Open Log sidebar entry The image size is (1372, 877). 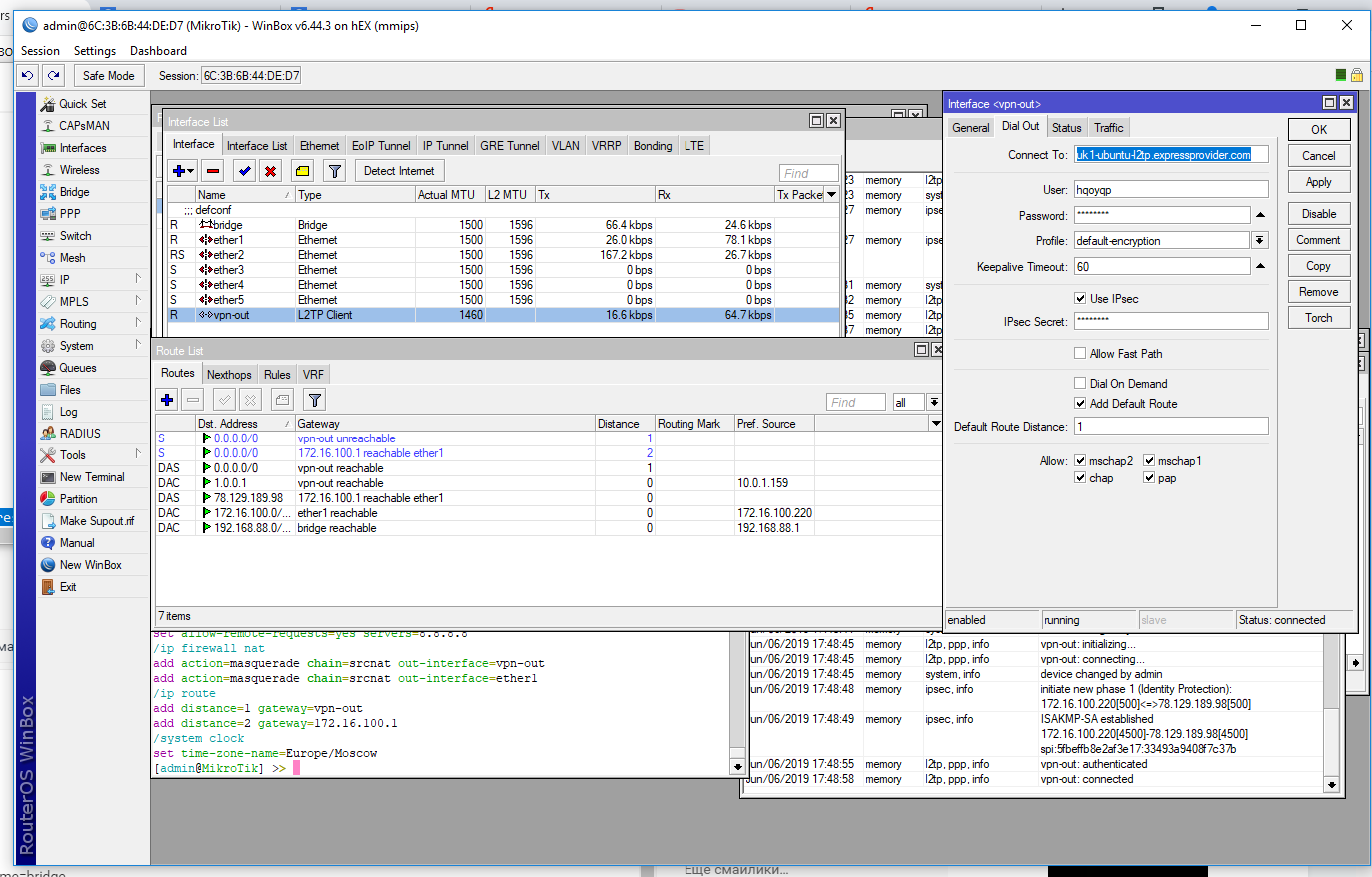pyautogui.click(x=68, y=412)
